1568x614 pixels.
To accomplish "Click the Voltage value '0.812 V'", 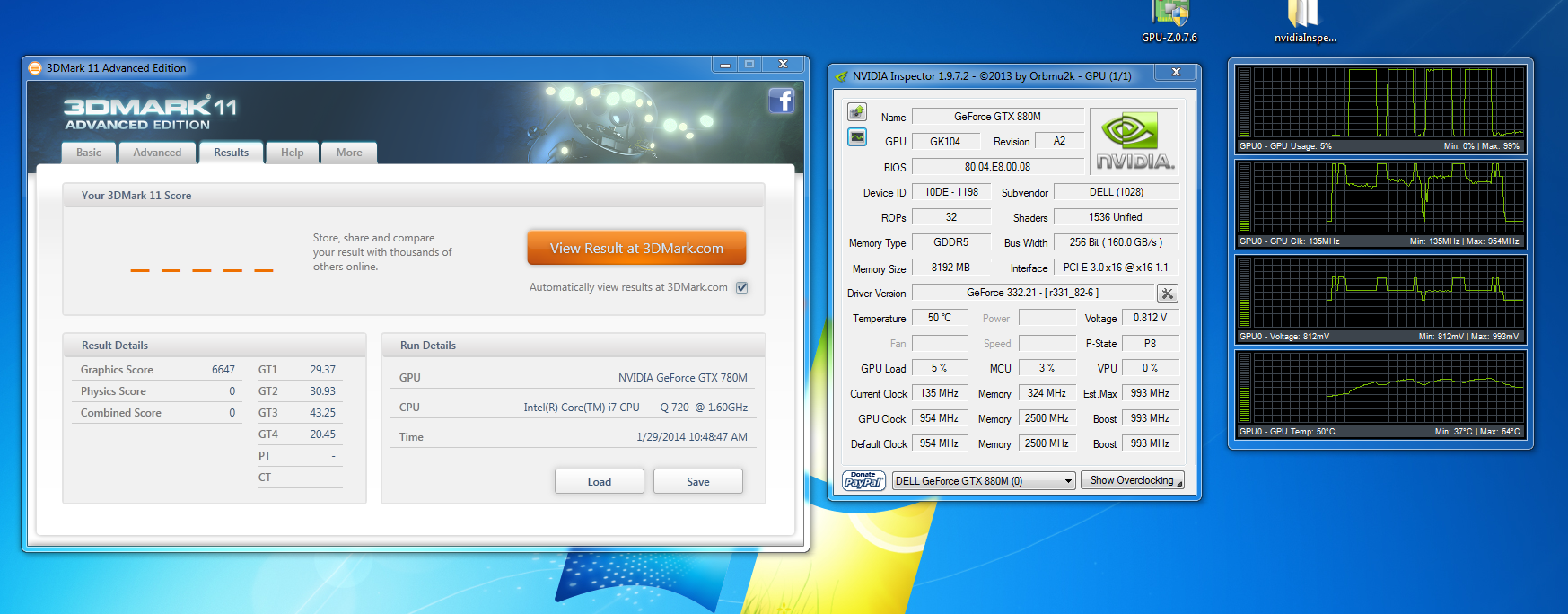I will click(1150, 318).
